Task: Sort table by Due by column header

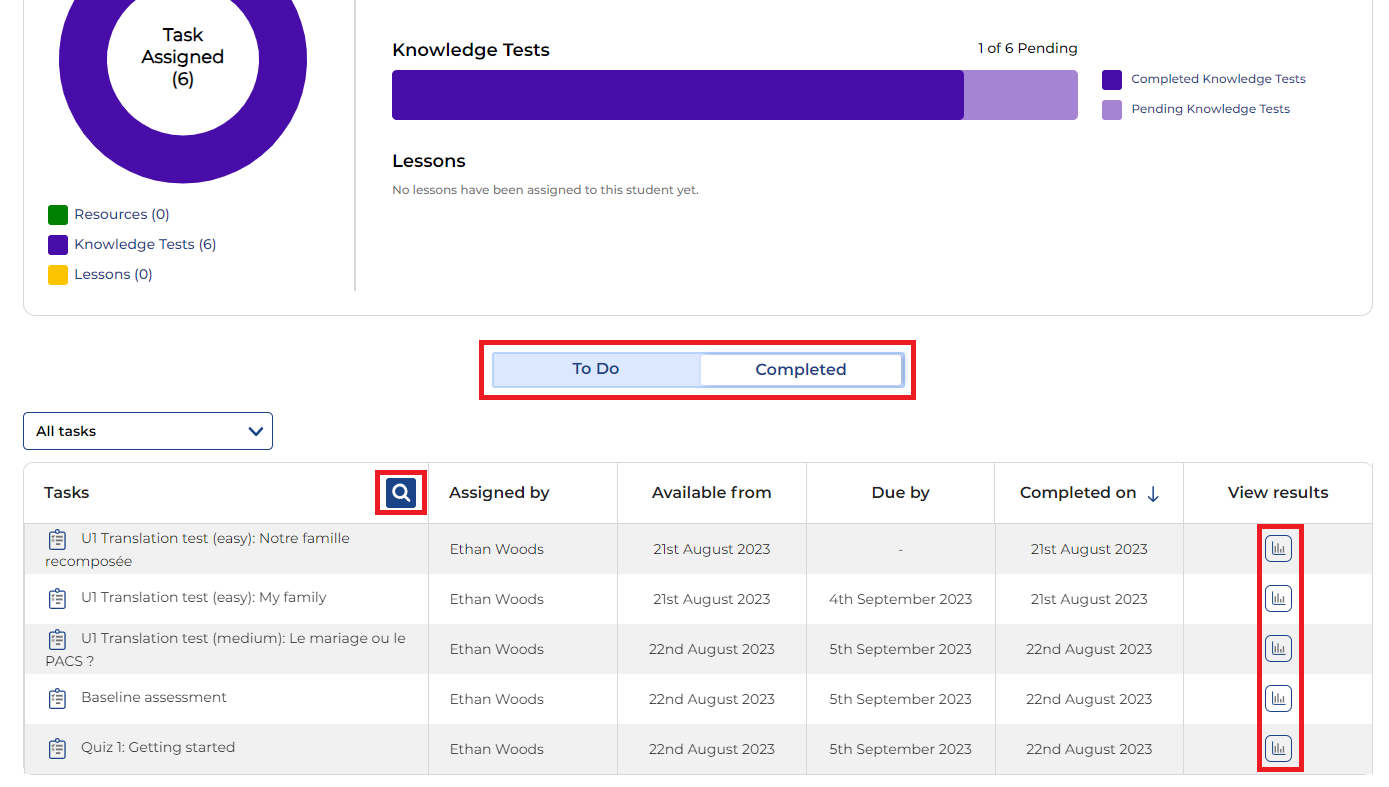Action: tap(900, 492)
